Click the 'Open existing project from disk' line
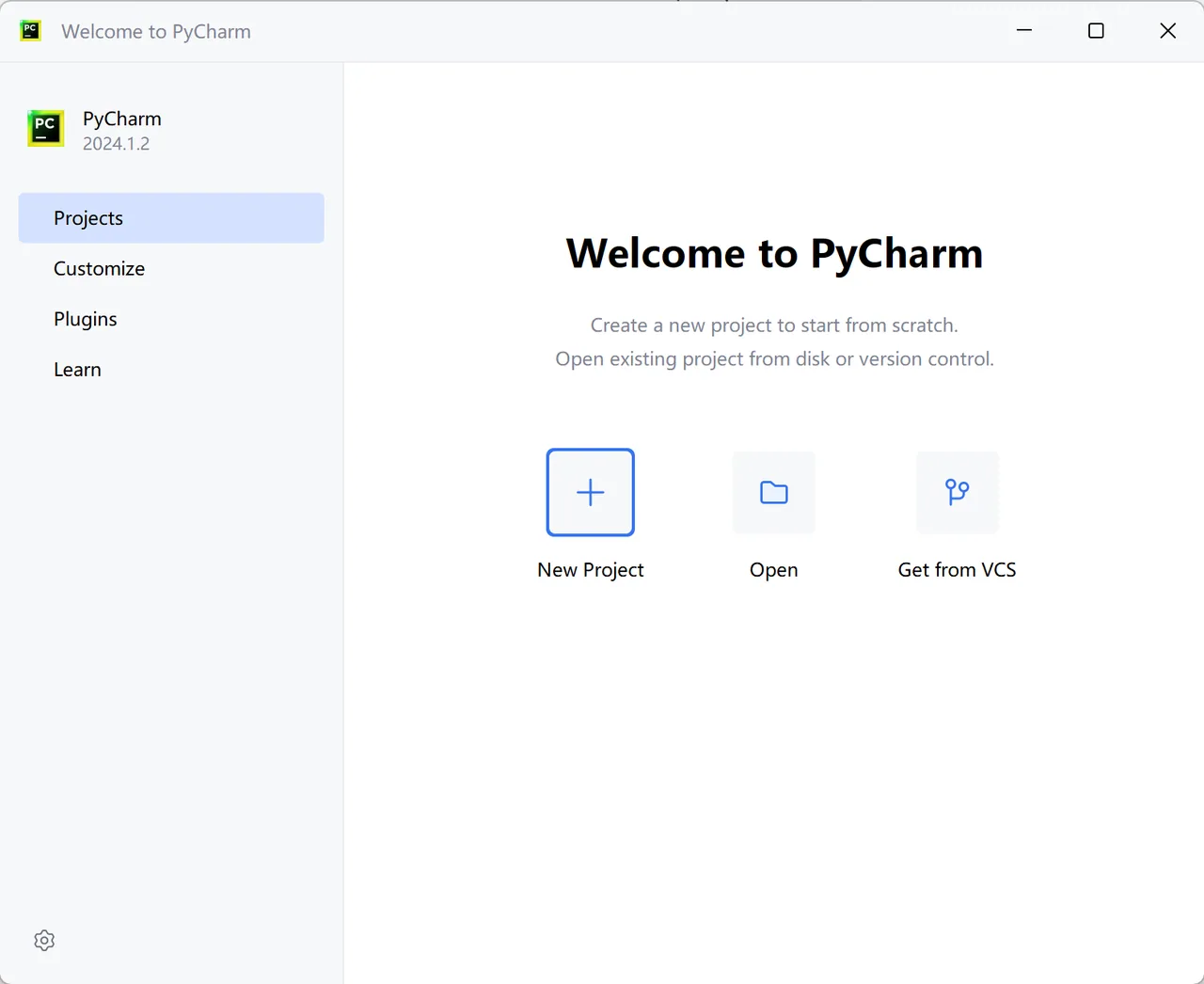The height and width of the screenshot is (984, 1204). pos(774,359)
